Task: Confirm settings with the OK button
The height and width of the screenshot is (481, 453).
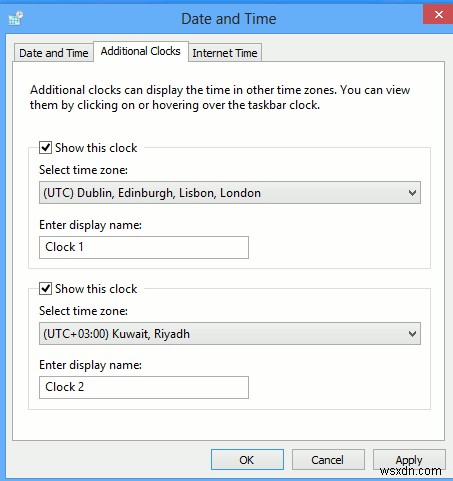Action: [247, 460]
